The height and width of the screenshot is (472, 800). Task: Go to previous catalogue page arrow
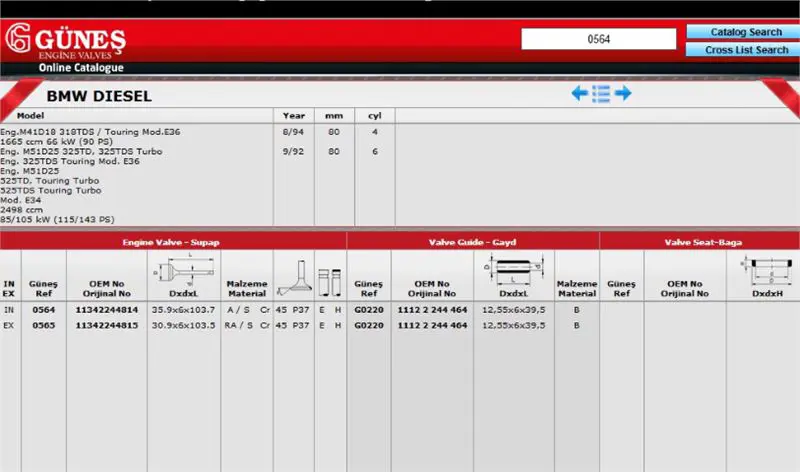pos(580,93)
